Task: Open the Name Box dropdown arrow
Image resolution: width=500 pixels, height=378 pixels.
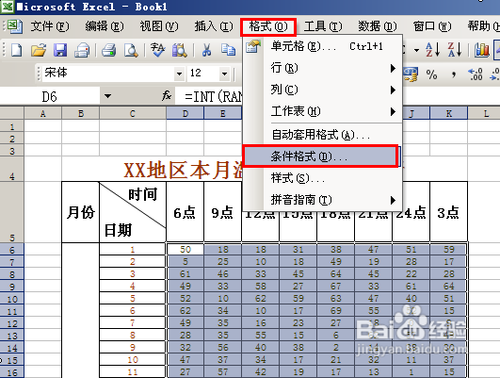Action: [x=107, y=96]
